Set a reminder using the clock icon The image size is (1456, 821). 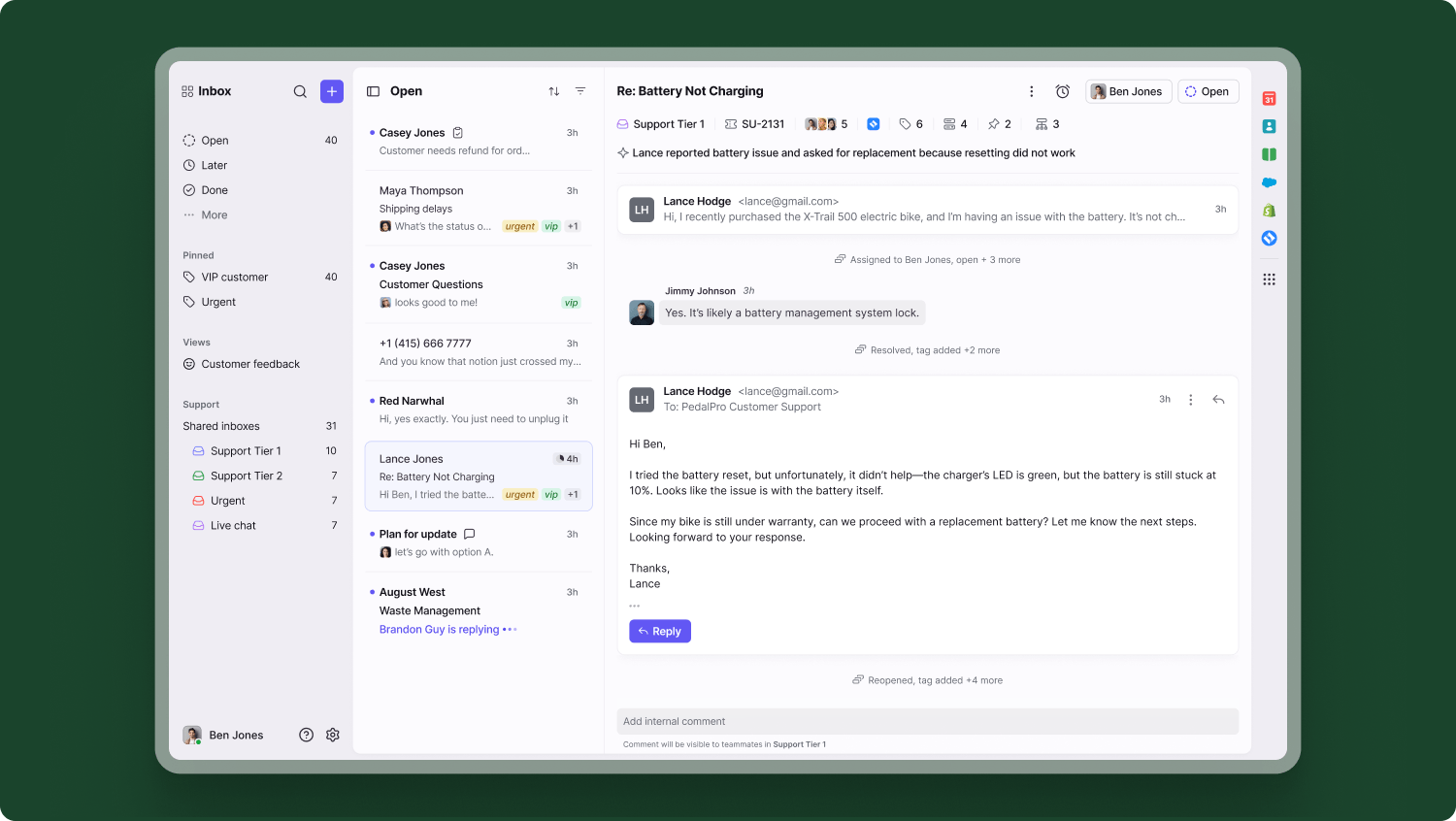(1062, 90)
